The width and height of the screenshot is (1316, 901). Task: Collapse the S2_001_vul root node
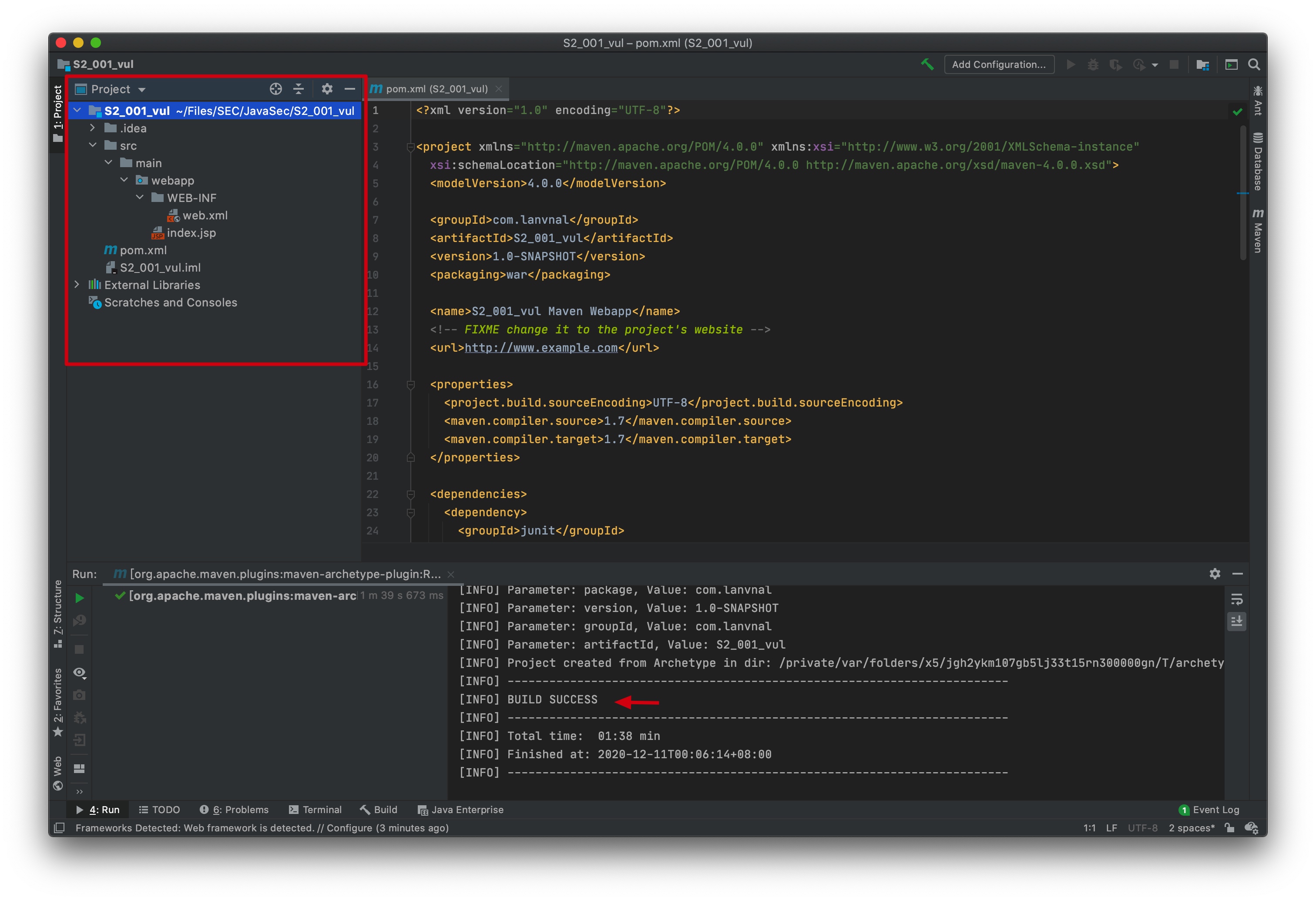tap(77, 111)
